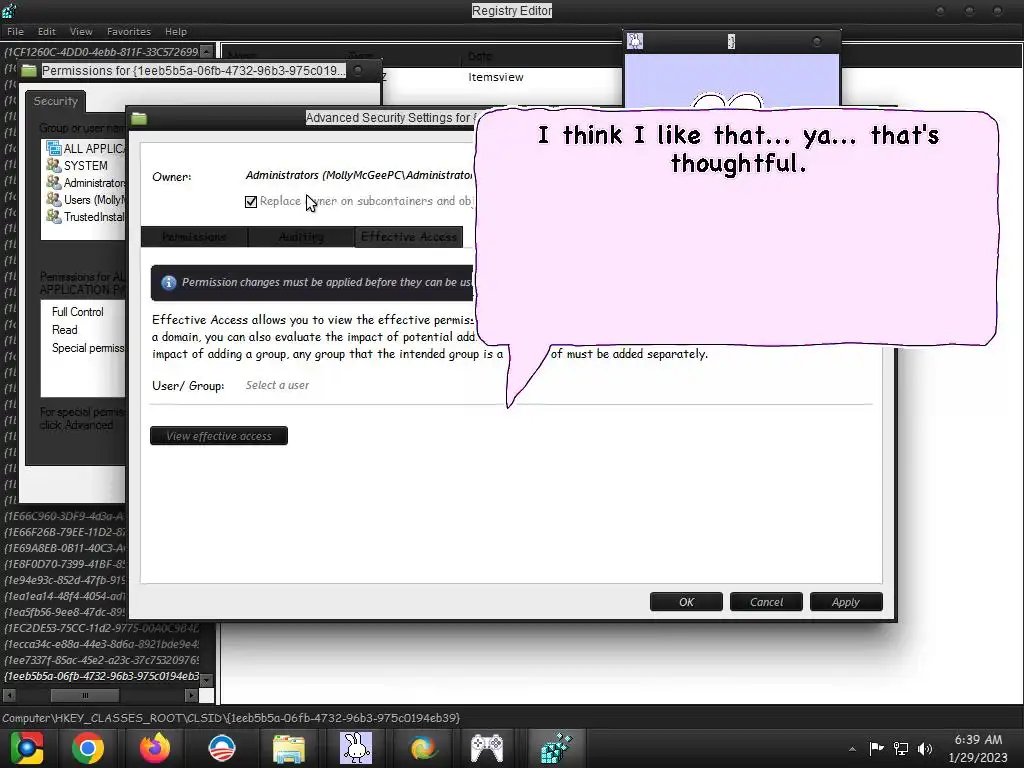Click Read permission row
Viewport: 1024px width, 768px height.
pos(65,330)
